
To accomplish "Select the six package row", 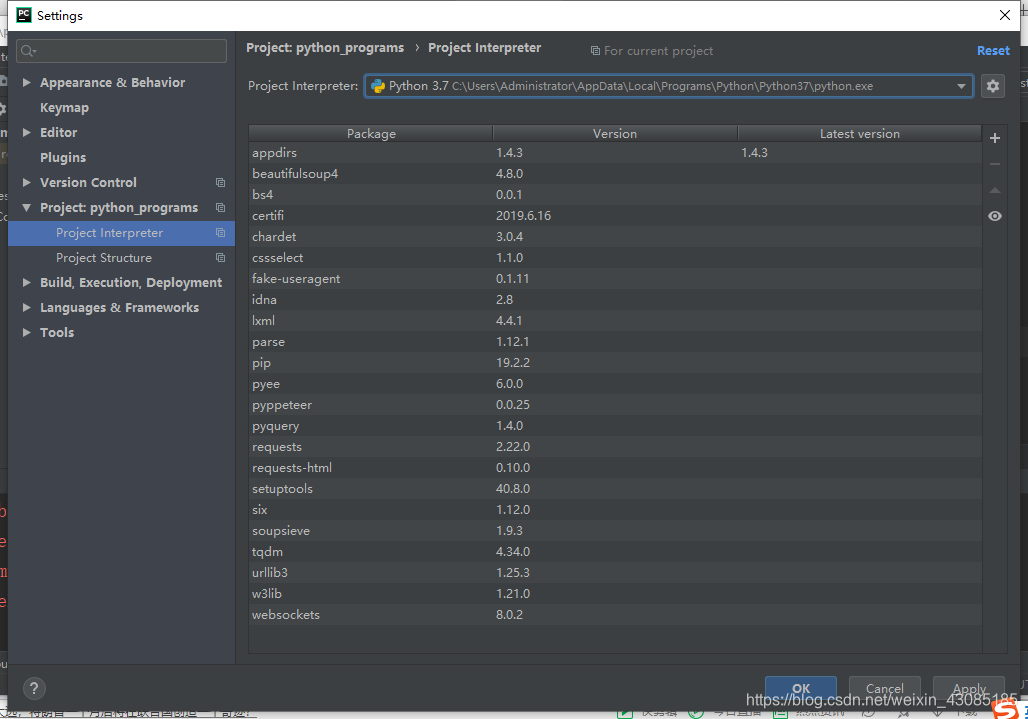I will tap(615, 509).
